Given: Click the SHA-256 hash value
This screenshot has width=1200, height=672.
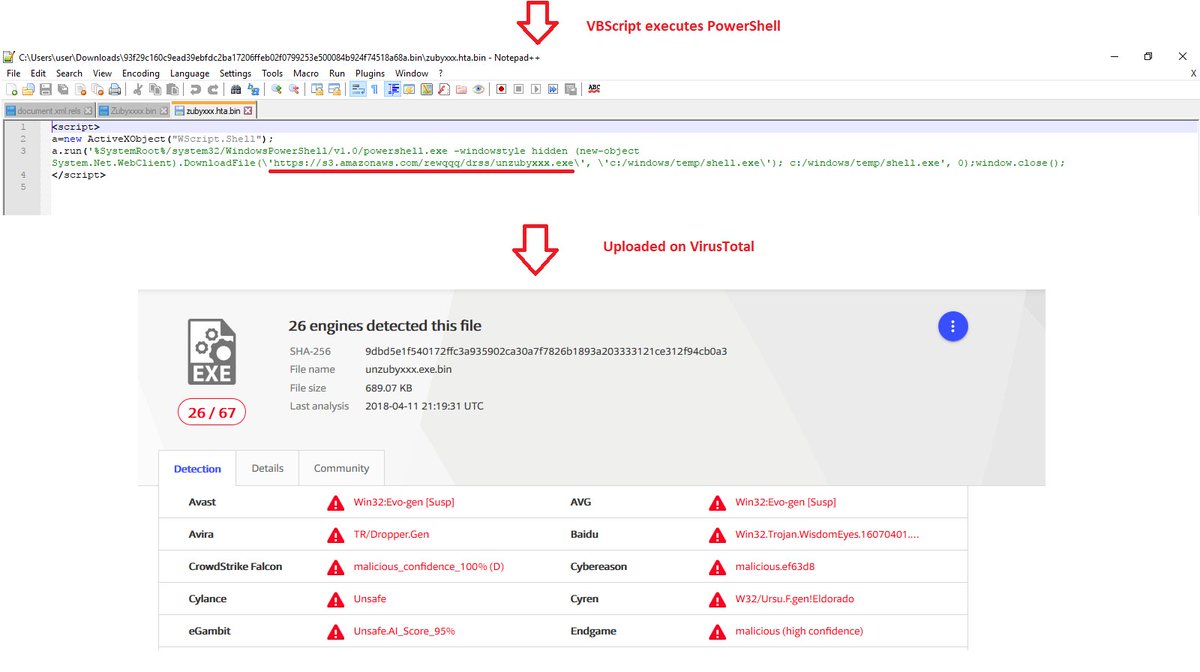Looking at the screenshot, I should pyautogui.click(x=546, y=352).
